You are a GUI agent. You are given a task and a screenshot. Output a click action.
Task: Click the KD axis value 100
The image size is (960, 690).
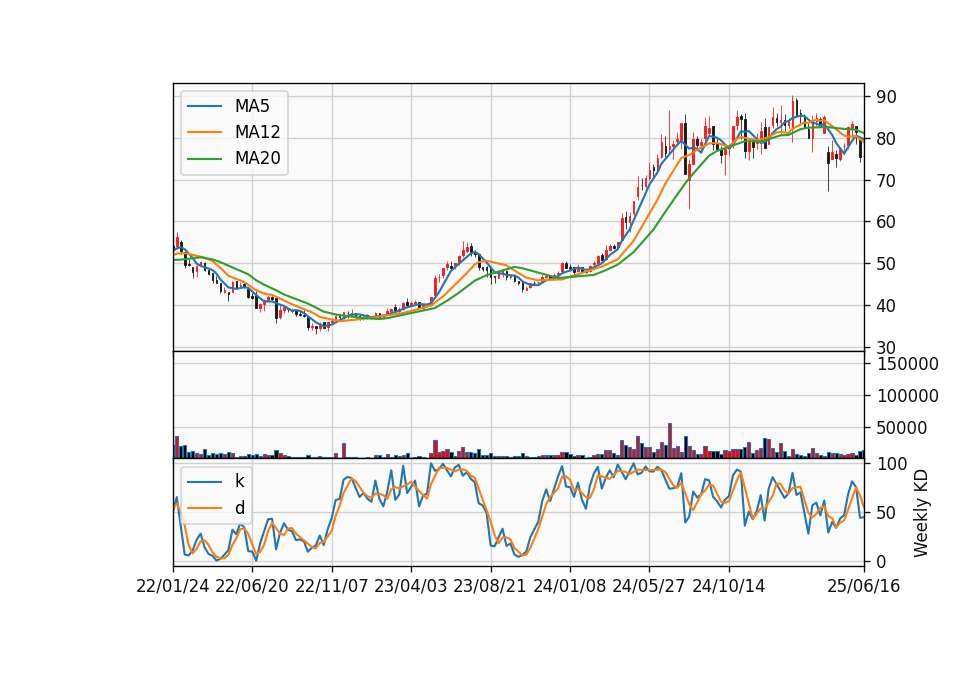tap(891, 464)
